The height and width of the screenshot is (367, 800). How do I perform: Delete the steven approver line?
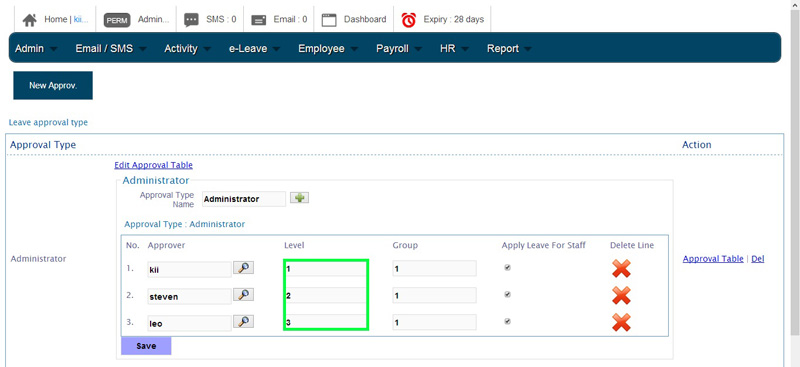(x=621, y=296)
